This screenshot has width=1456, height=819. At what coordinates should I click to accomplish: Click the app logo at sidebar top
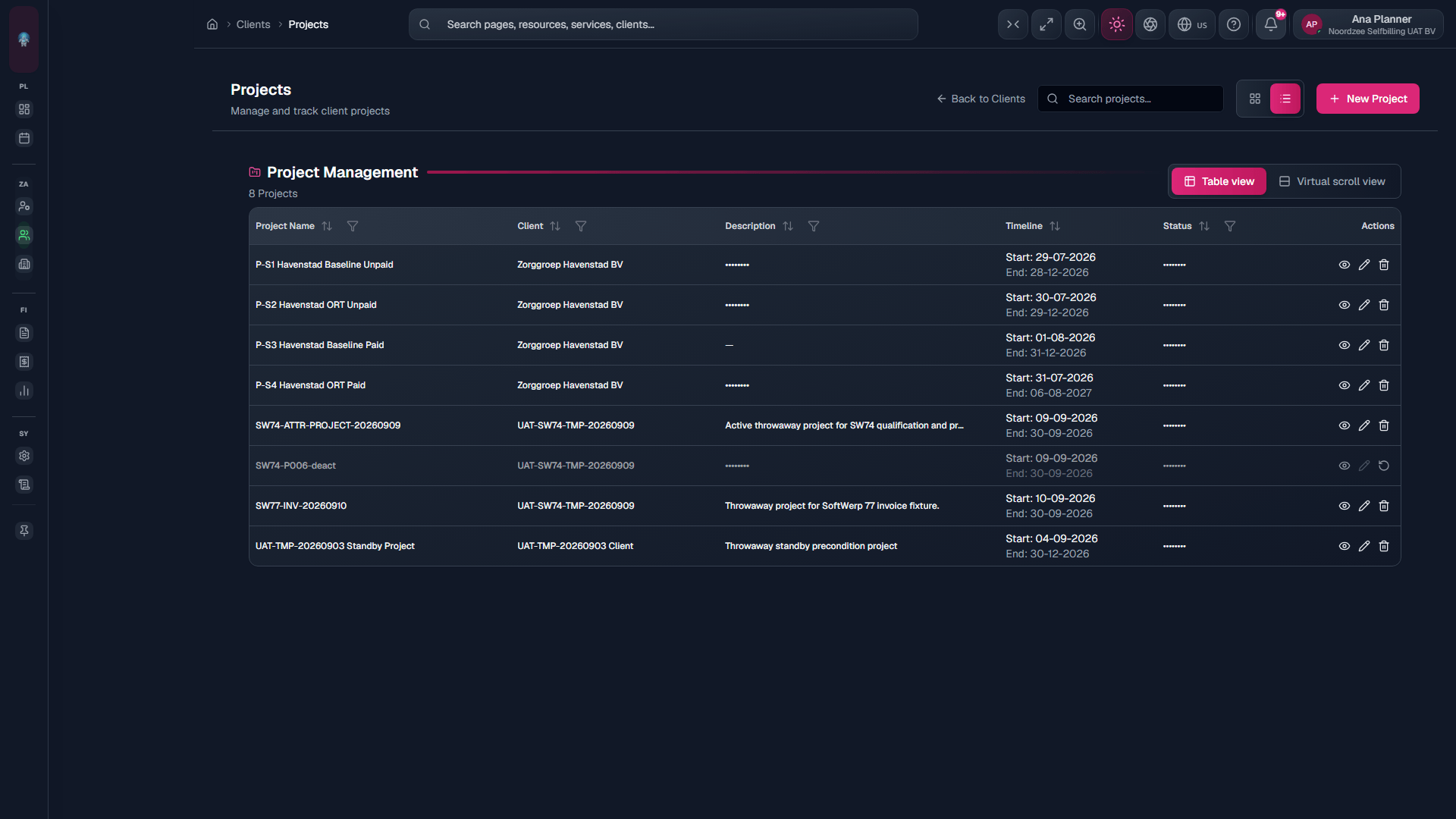(x=24, y=39)
